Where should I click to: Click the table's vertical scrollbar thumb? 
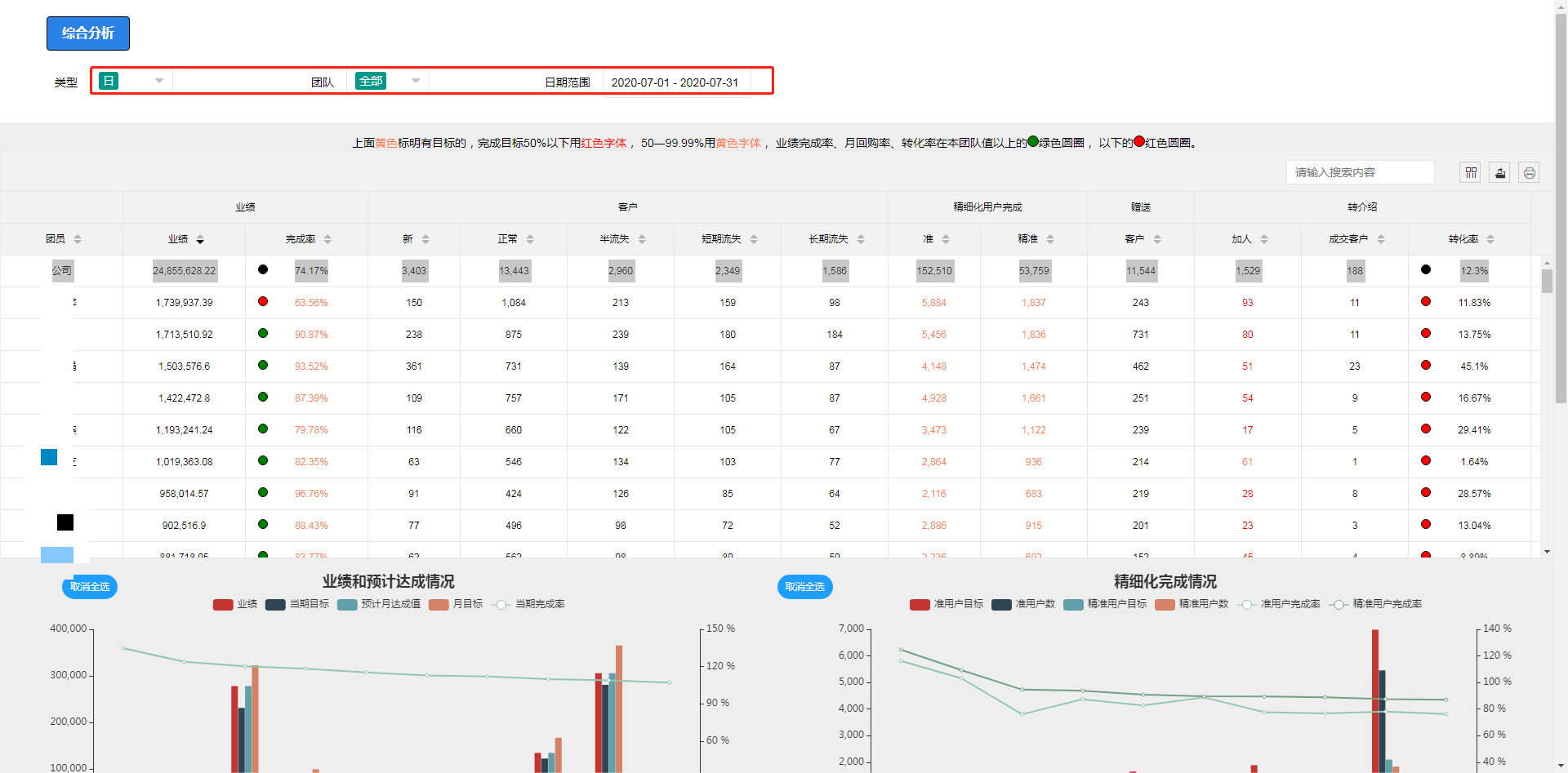(1547, 280)
